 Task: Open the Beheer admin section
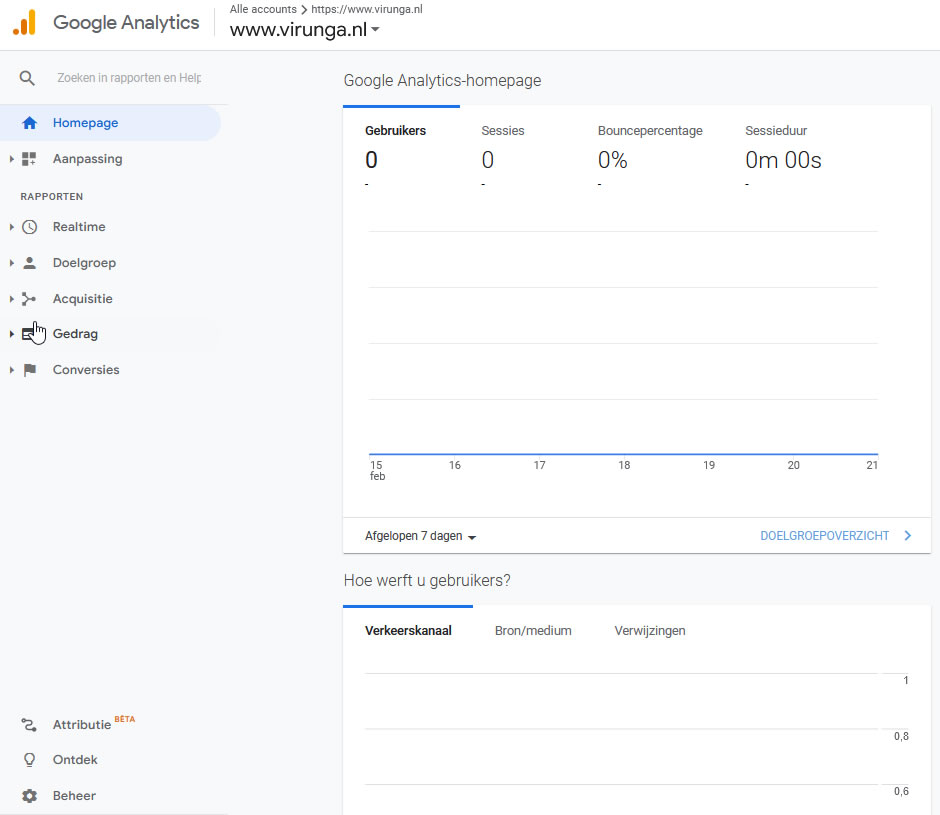[x=74, y=796]
